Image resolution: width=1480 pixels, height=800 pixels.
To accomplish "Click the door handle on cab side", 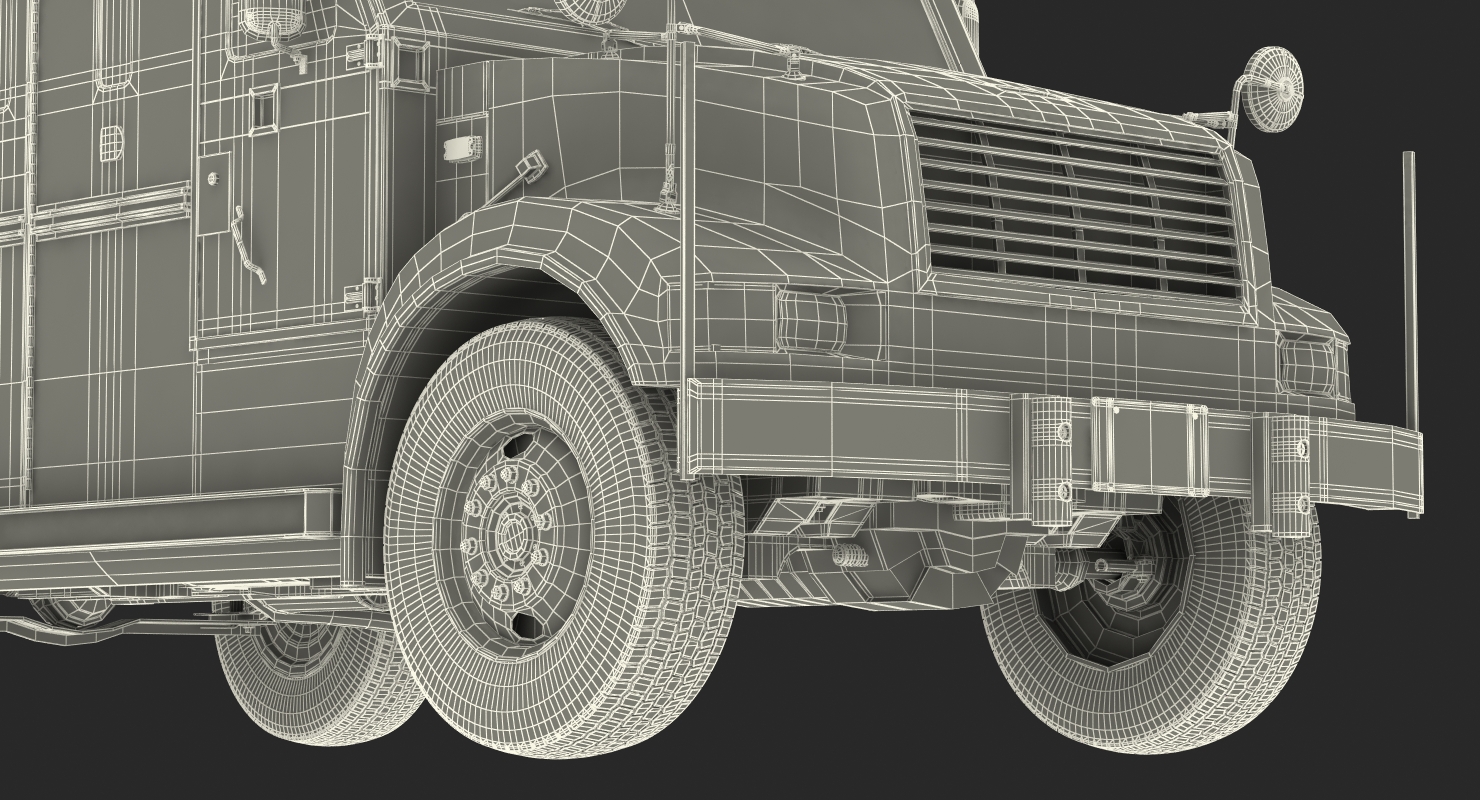I will 249,246.
